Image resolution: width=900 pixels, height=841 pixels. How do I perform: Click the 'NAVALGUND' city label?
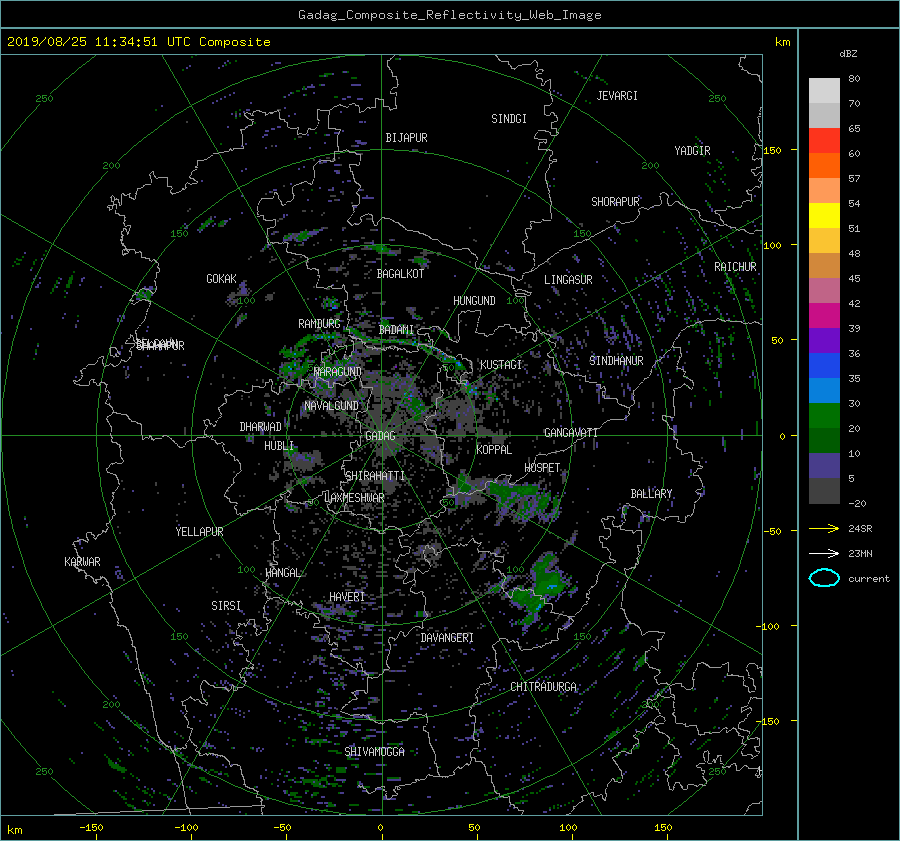331,406
